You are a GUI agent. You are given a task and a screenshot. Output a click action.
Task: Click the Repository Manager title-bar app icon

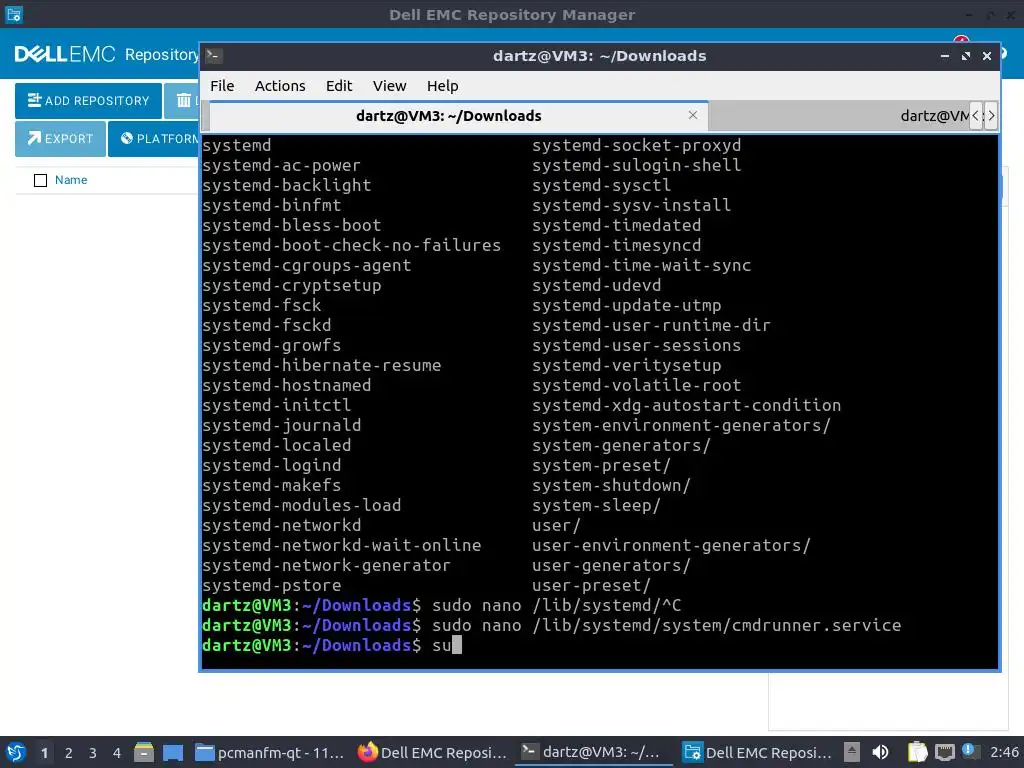click(14, 14)
